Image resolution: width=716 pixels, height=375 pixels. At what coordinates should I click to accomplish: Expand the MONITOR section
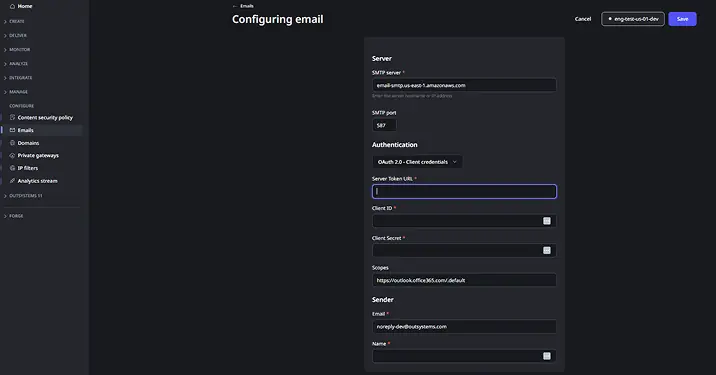(x=17, y=50)
